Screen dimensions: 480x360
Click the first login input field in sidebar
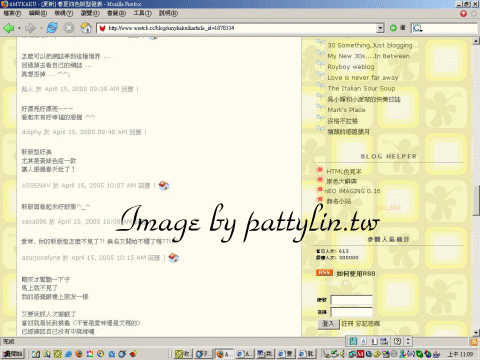[x=351, y=300]
